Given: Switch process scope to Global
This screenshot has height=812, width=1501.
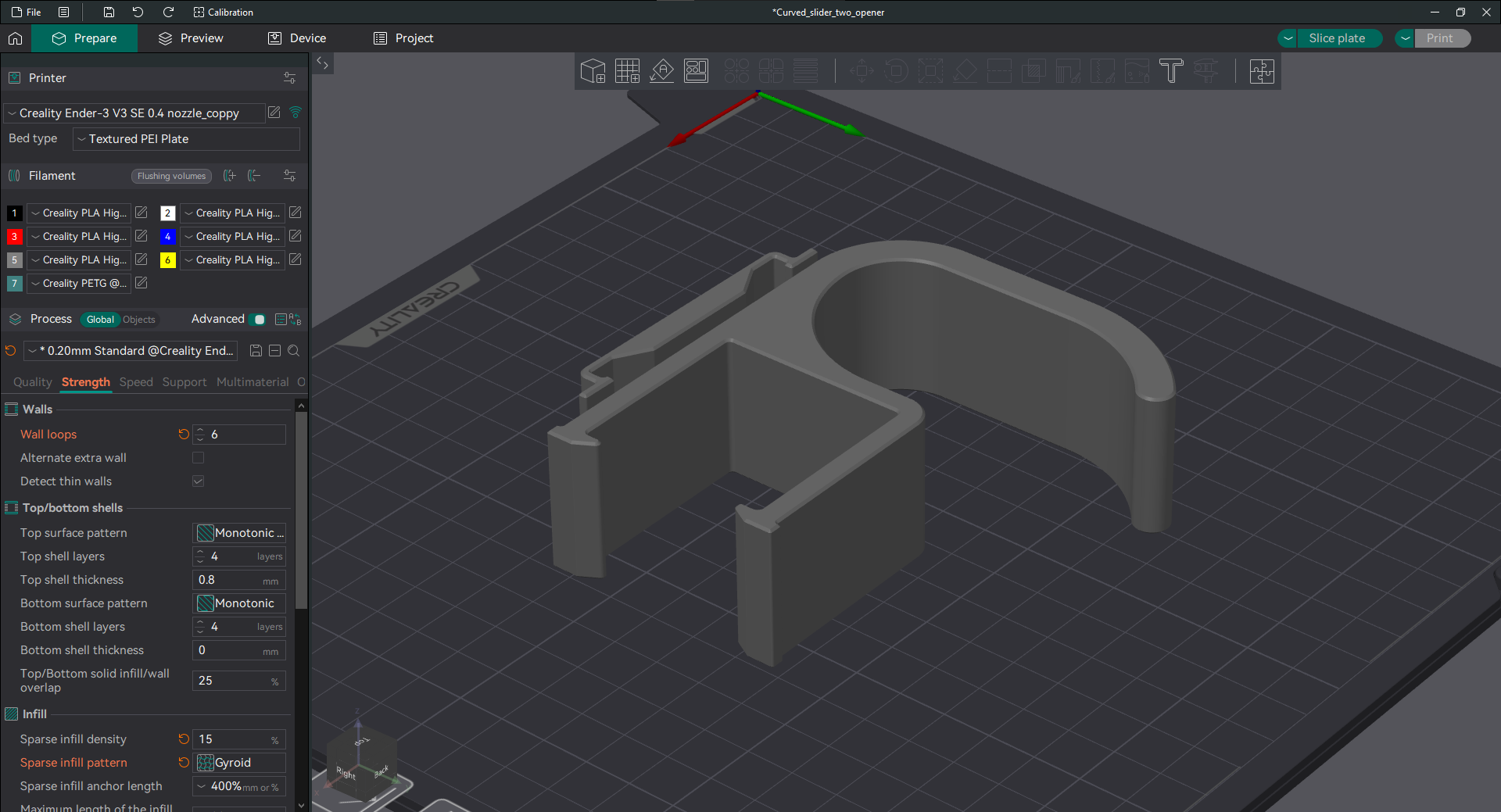Looking at the screenshot, I should coord(100,320).
